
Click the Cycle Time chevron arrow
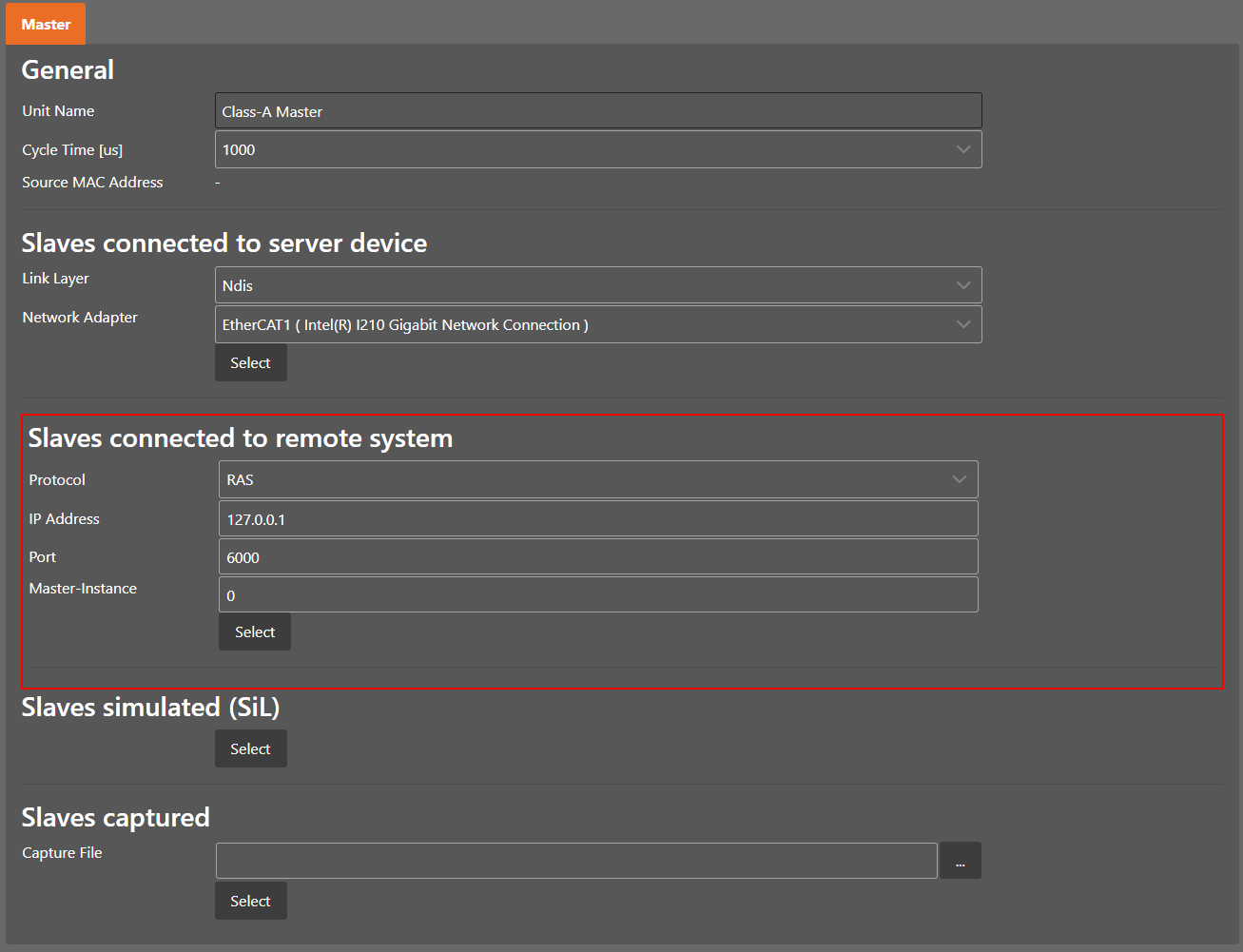[x=962, y=150]
